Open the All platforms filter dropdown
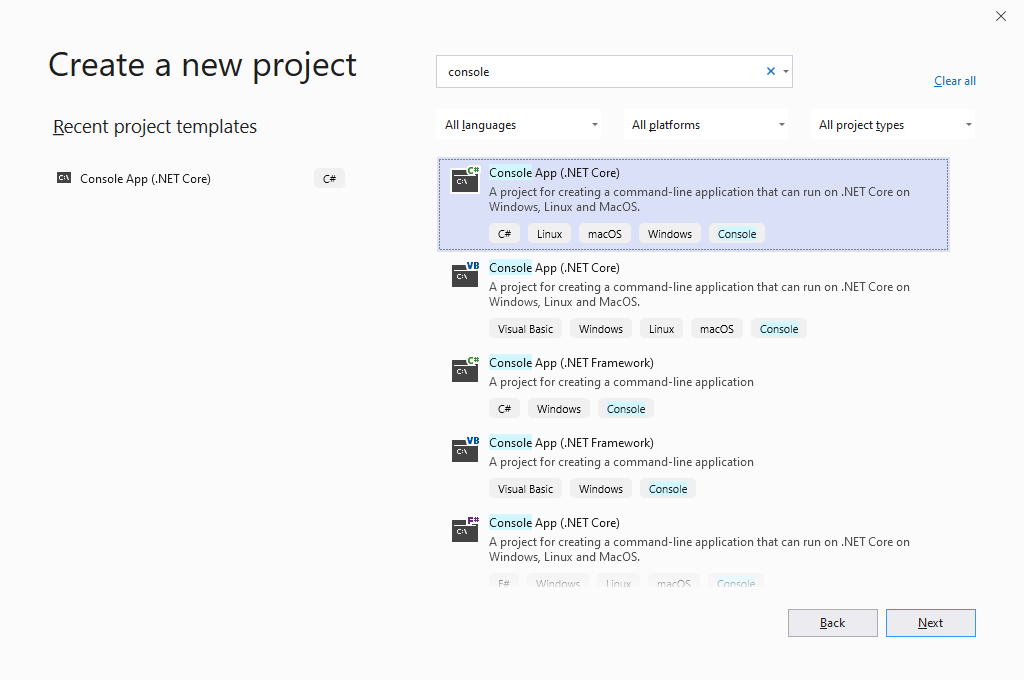The height and width of the screenshot is (680, 1024). 706,124
